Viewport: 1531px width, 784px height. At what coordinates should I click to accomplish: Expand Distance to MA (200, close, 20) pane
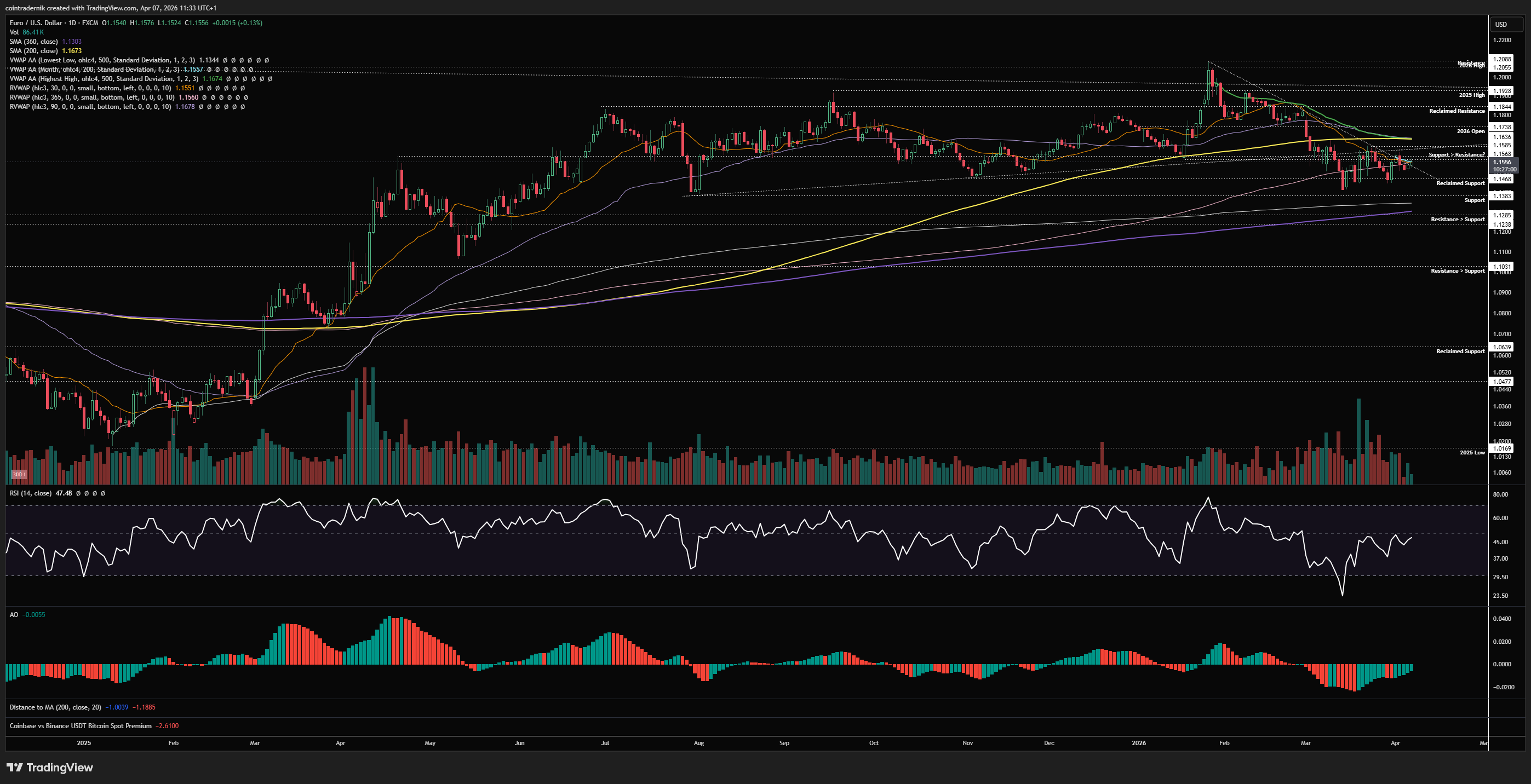pos(55,707)
